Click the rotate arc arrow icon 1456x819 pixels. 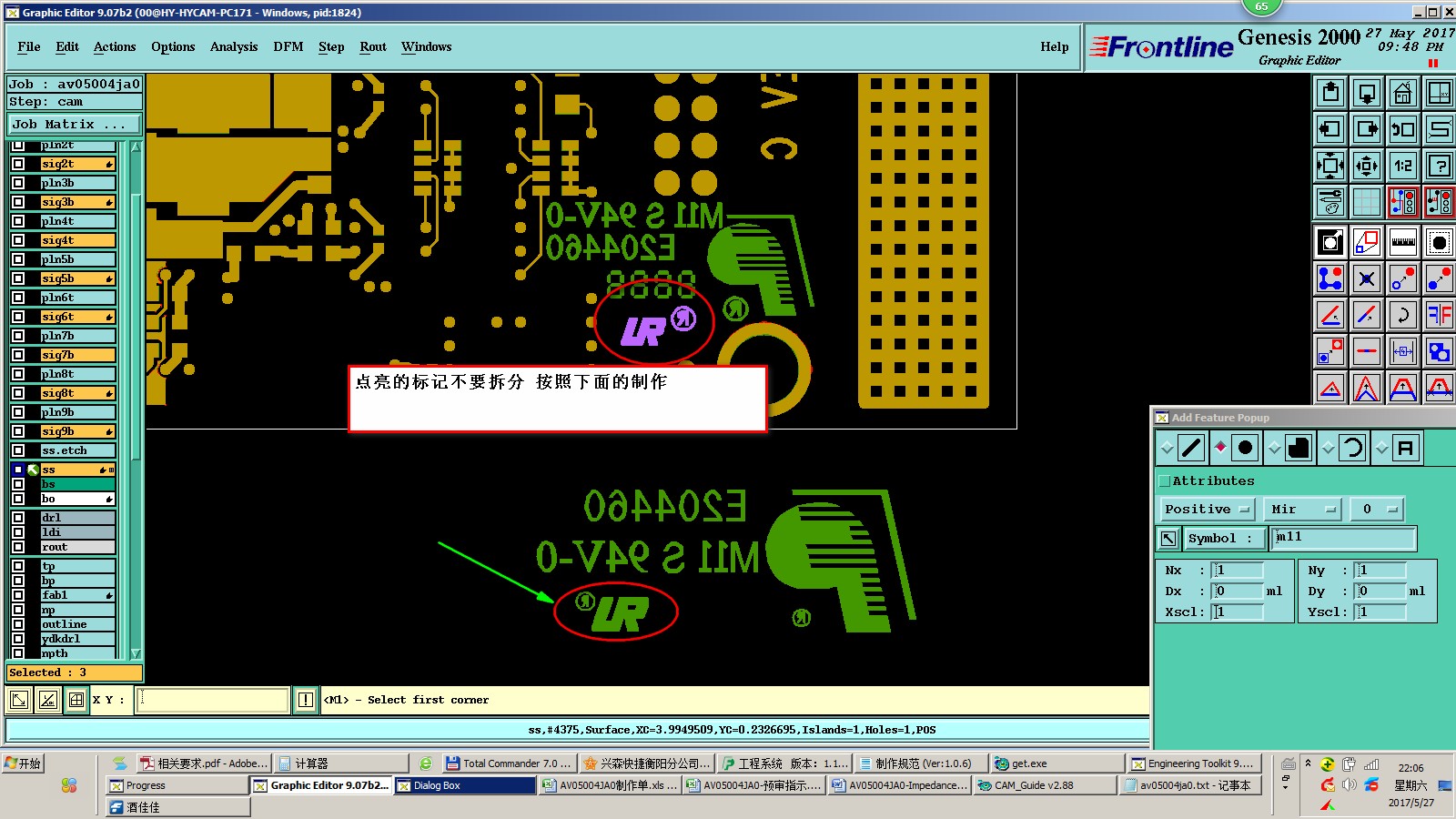click(x=1403, y=315)
